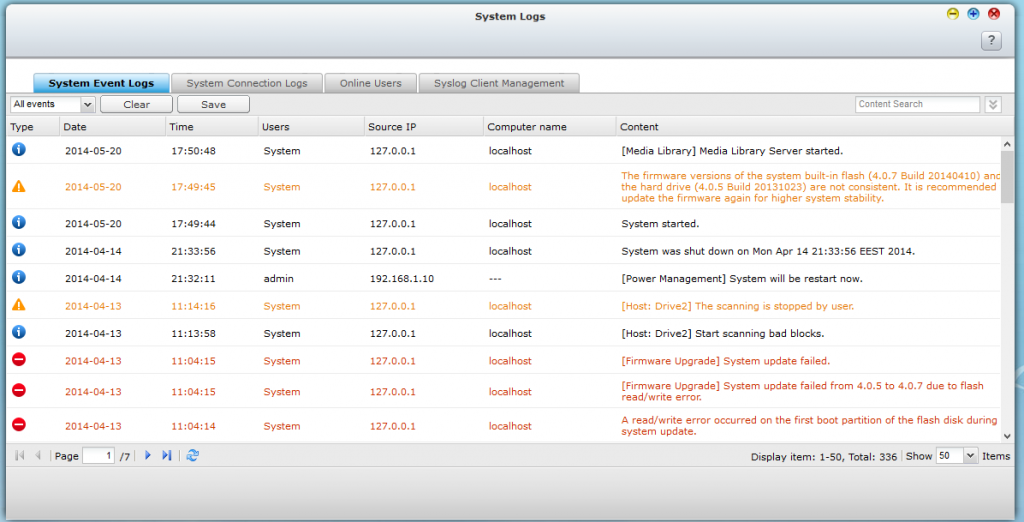
Task: Click the Save button
Action: pyautogui.click(x=213, y=104)
